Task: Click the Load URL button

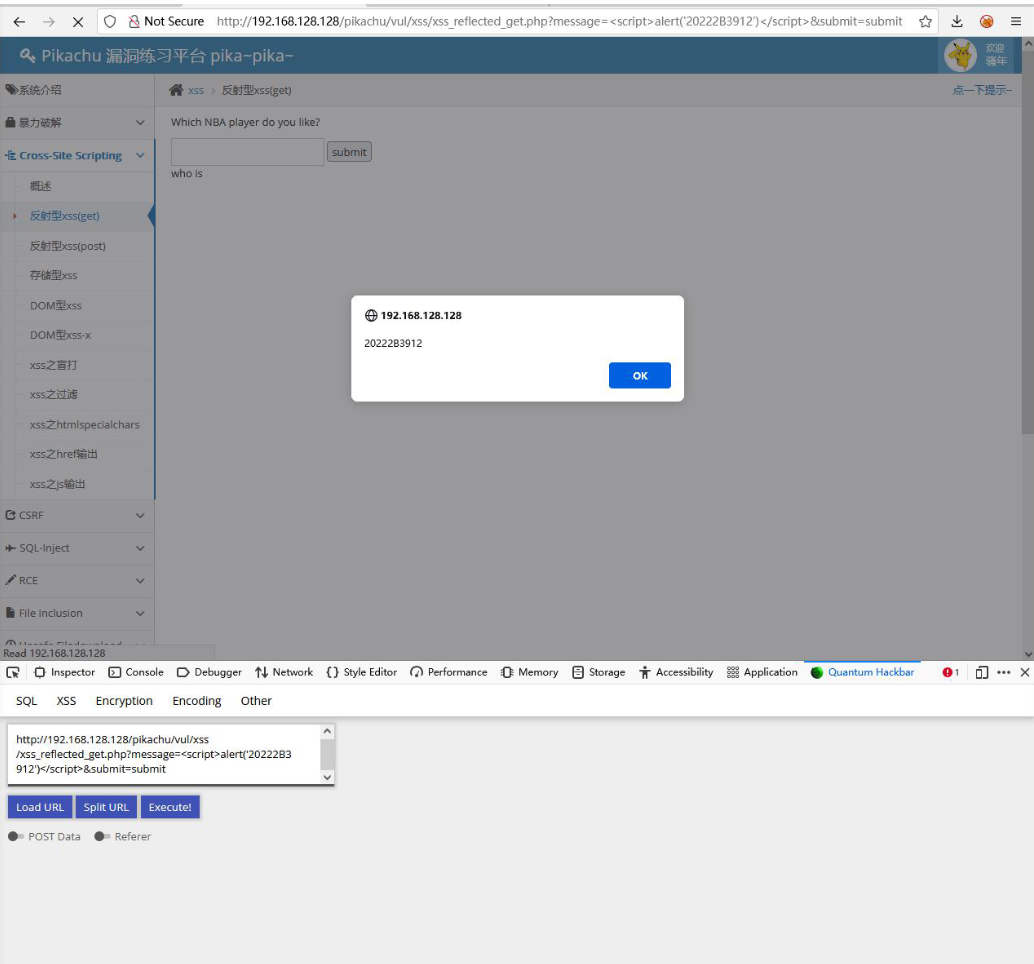Action: click(x=40, y=807)
